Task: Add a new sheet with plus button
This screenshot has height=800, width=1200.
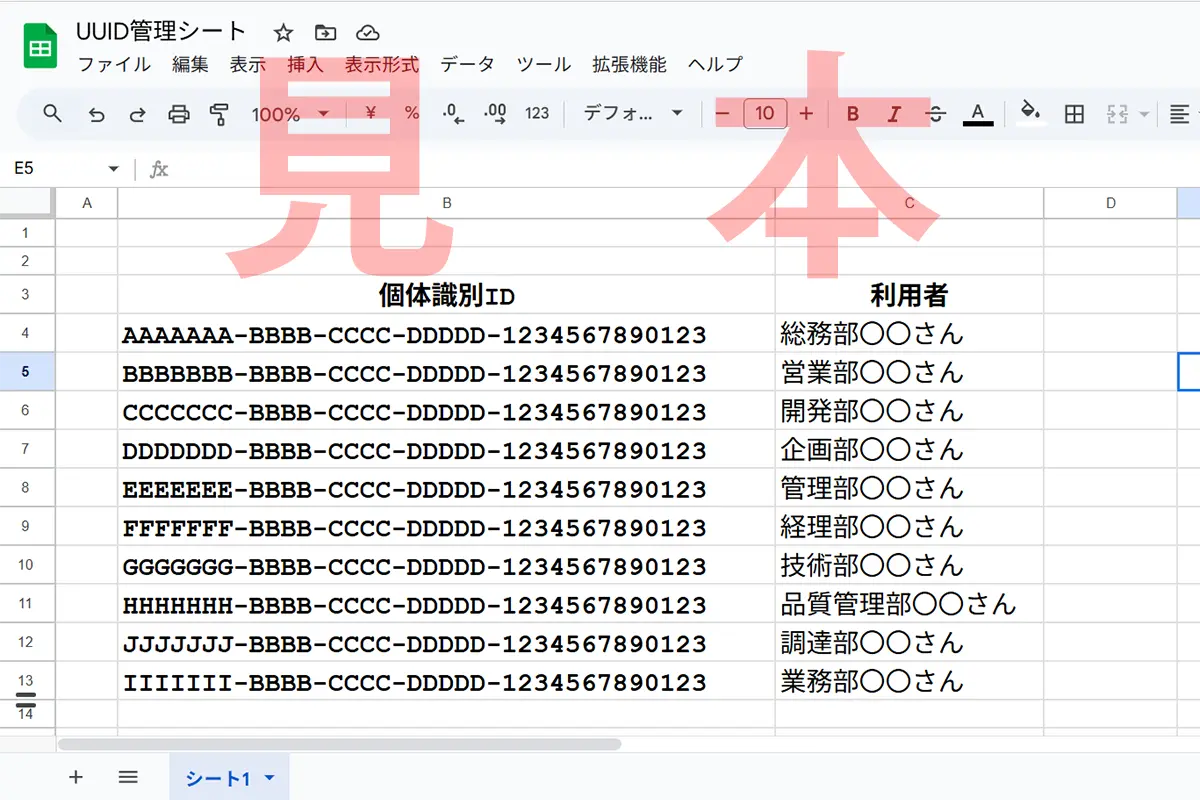Action: pos(76,777)
